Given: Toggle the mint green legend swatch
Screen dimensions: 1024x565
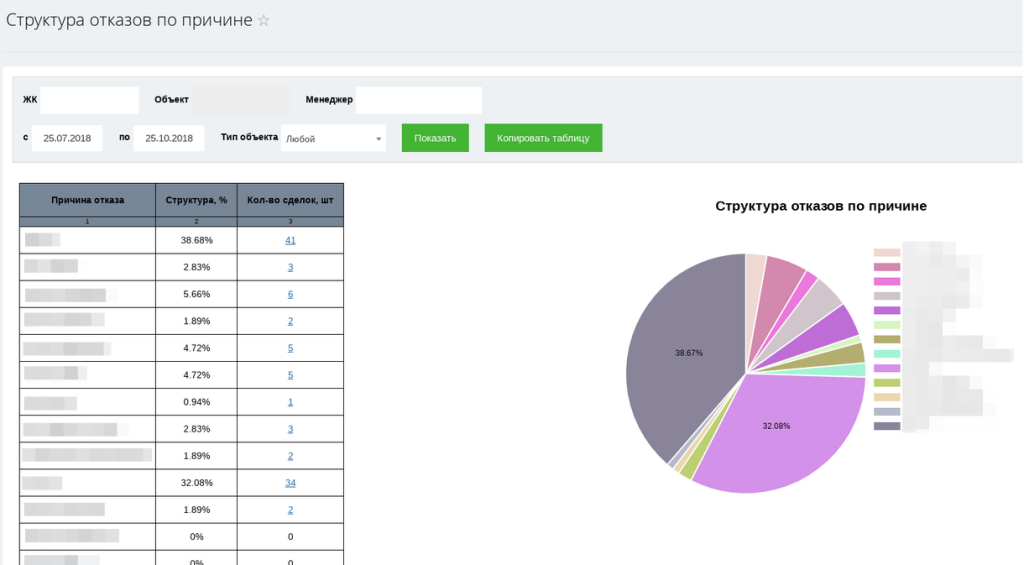Looking at the screenshot, I should coord(887,354).
